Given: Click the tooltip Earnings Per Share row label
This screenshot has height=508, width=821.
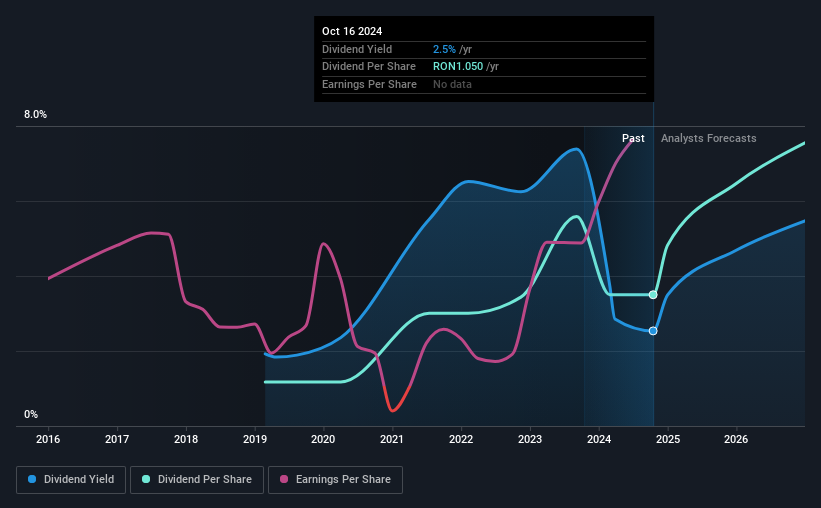Looking at the screenshot, I should click(x=369, y=84).
